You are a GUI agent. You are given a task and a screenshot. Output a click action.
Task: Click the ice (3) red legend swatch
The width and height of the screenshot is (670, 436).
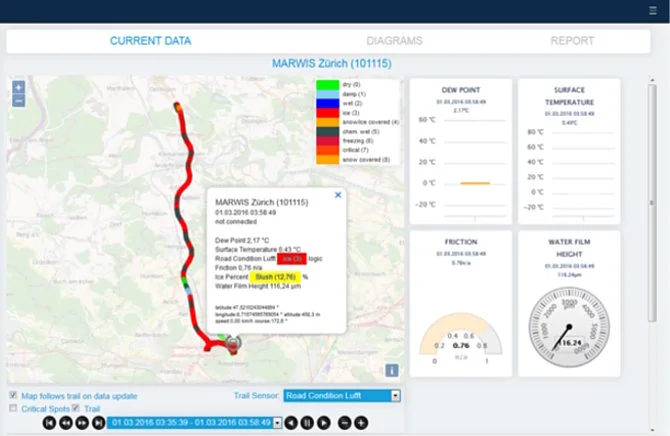pos(328,113)
